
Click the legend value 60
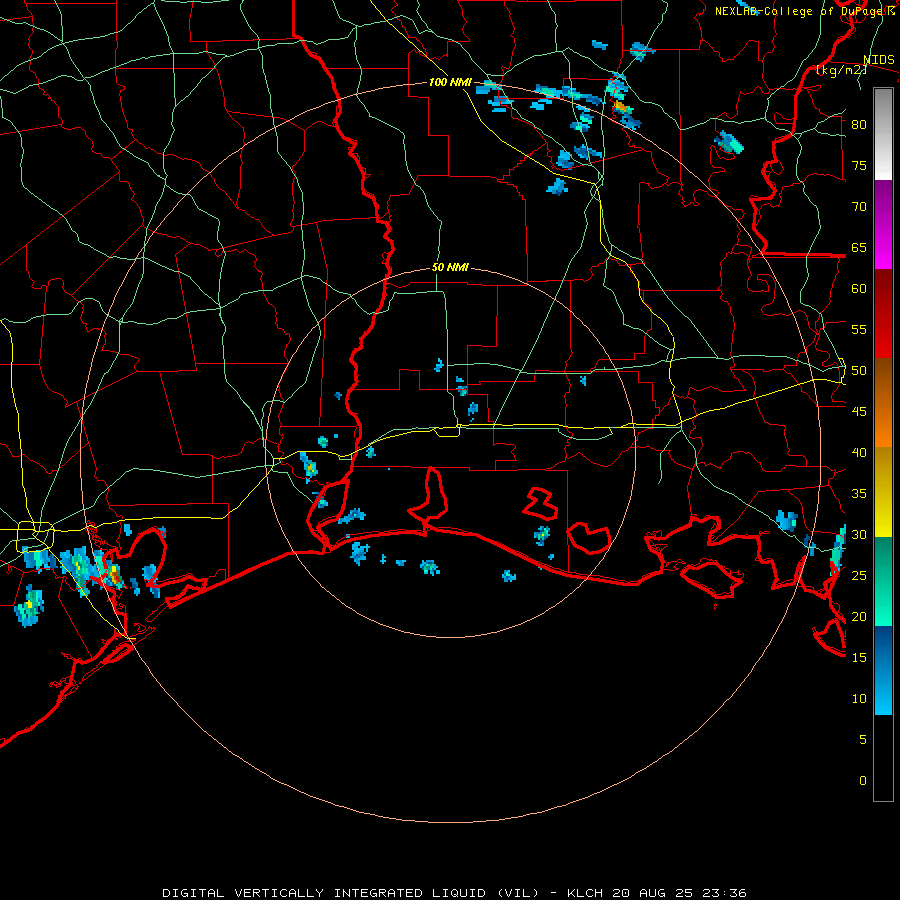pyautogui.click(x=859, y=289)
